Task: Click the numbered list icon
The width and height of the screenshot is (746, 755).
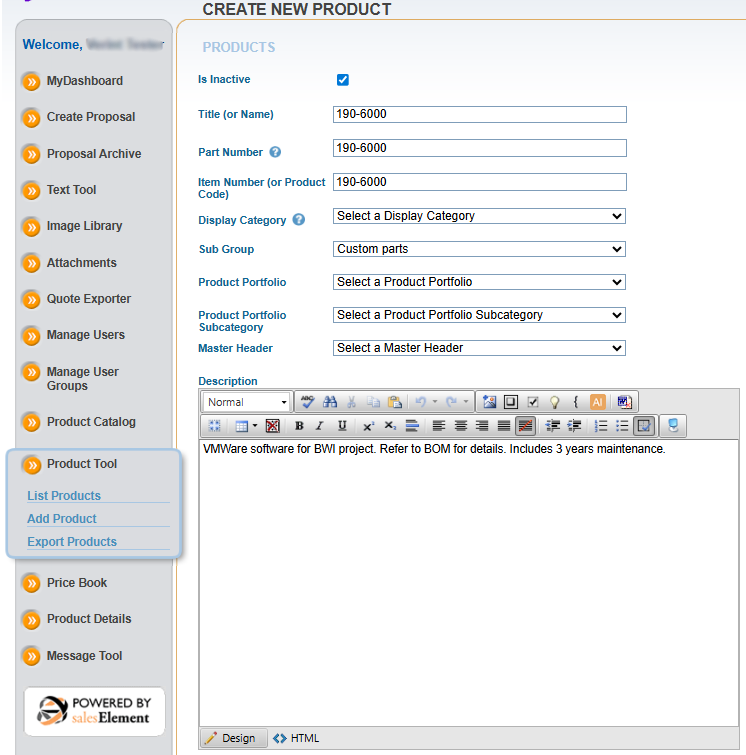Action: 600,426
